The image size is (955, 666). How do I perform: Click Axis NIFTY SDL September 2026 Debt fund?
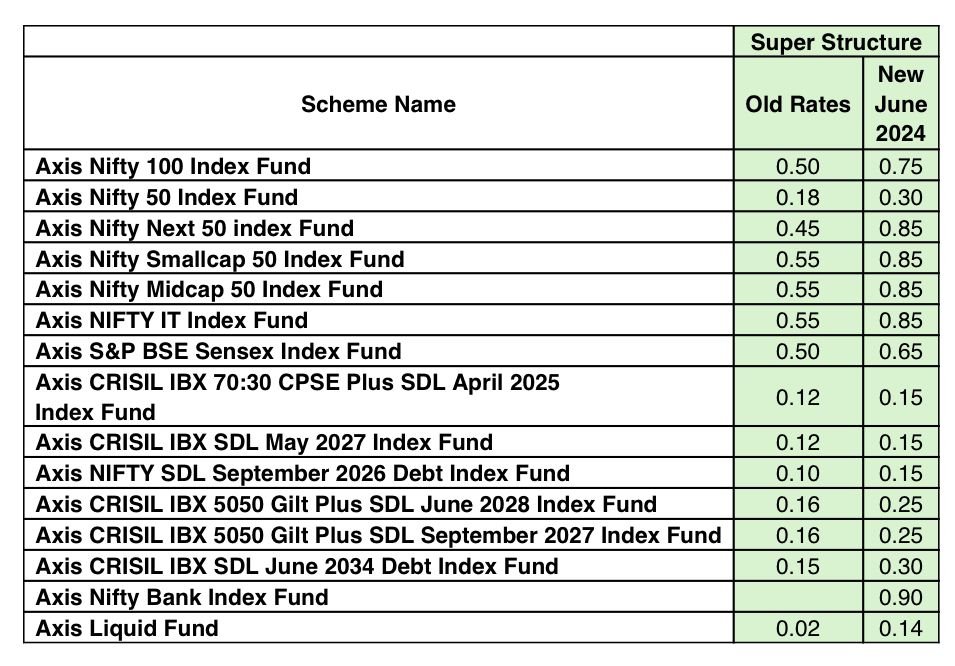[302, 474]
